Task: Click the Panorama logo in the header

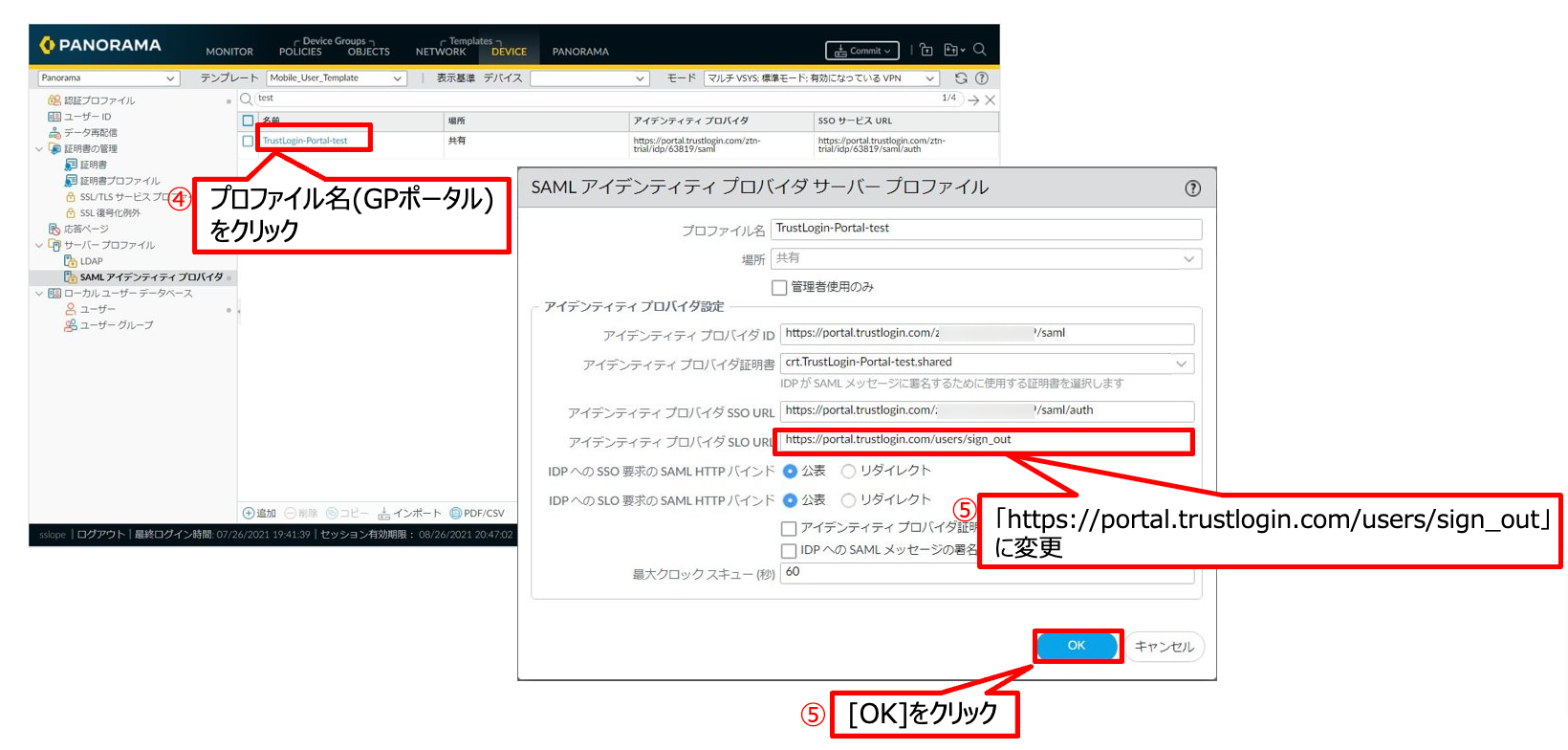Action: [x=100, y=45]
